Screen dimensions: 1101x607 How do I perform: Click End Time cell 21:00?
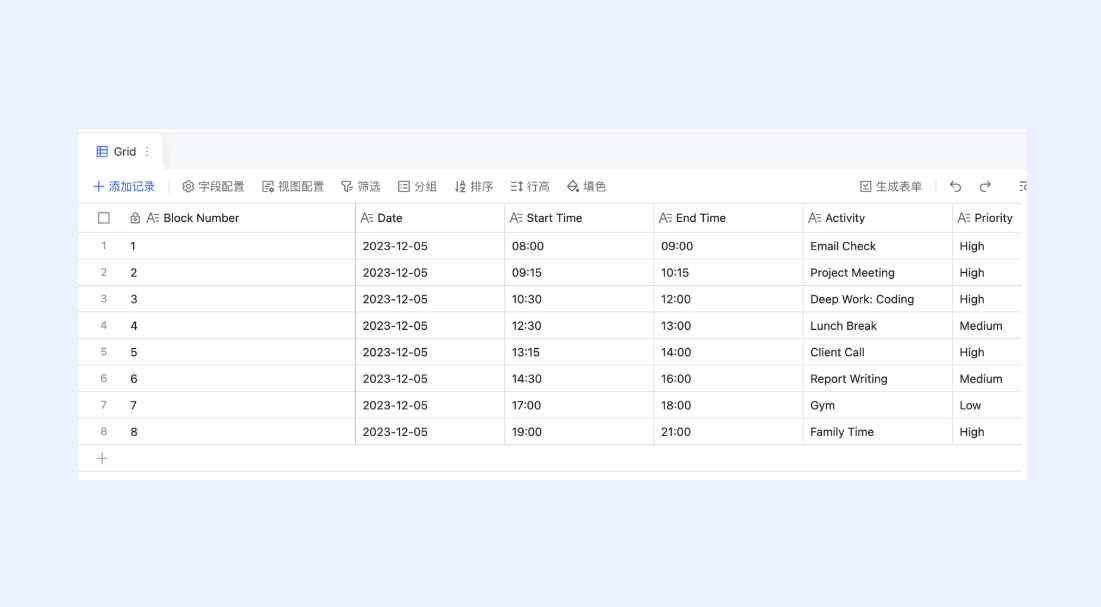729,432
